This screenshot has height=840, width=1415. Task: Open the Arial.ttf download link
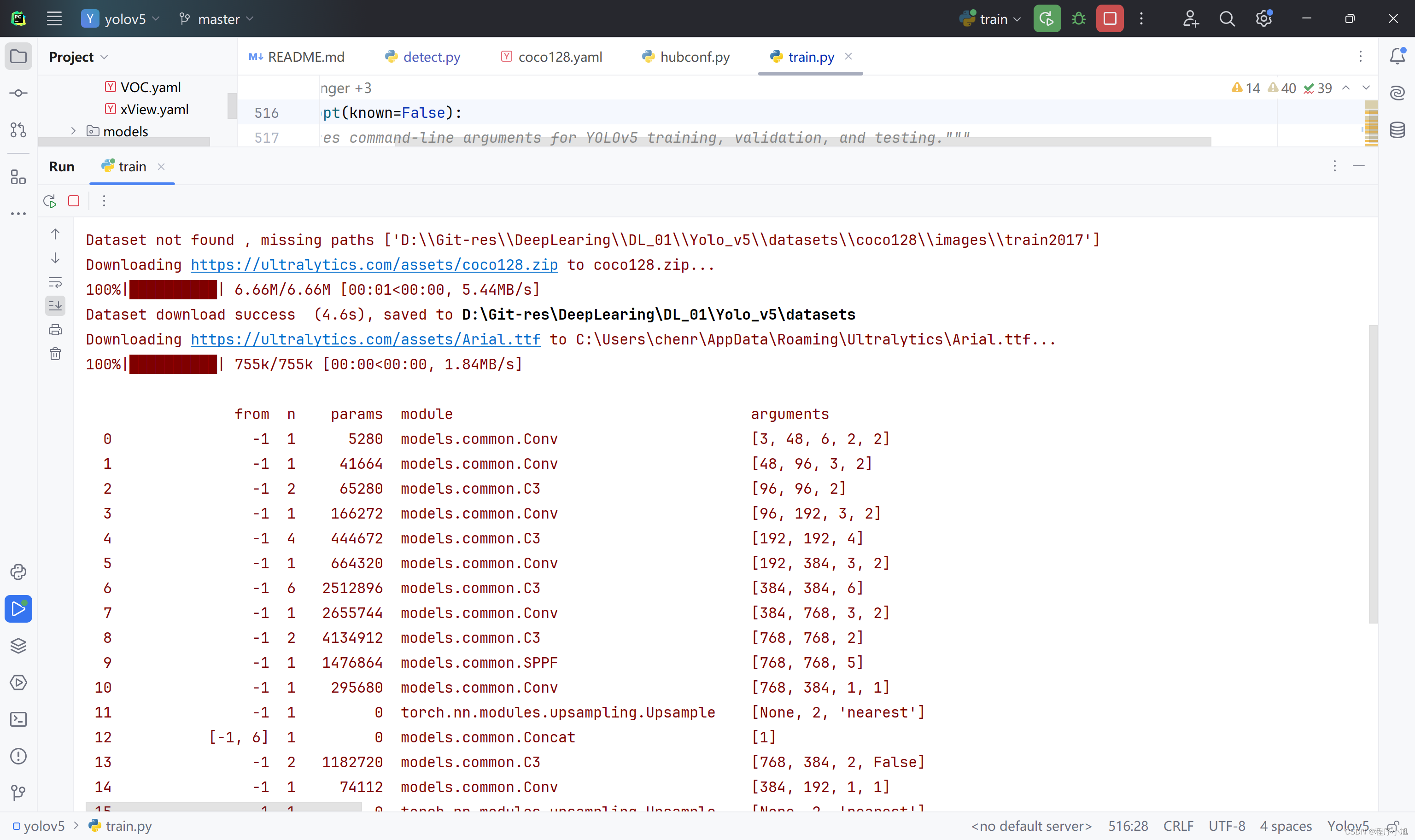coord(365,339)
